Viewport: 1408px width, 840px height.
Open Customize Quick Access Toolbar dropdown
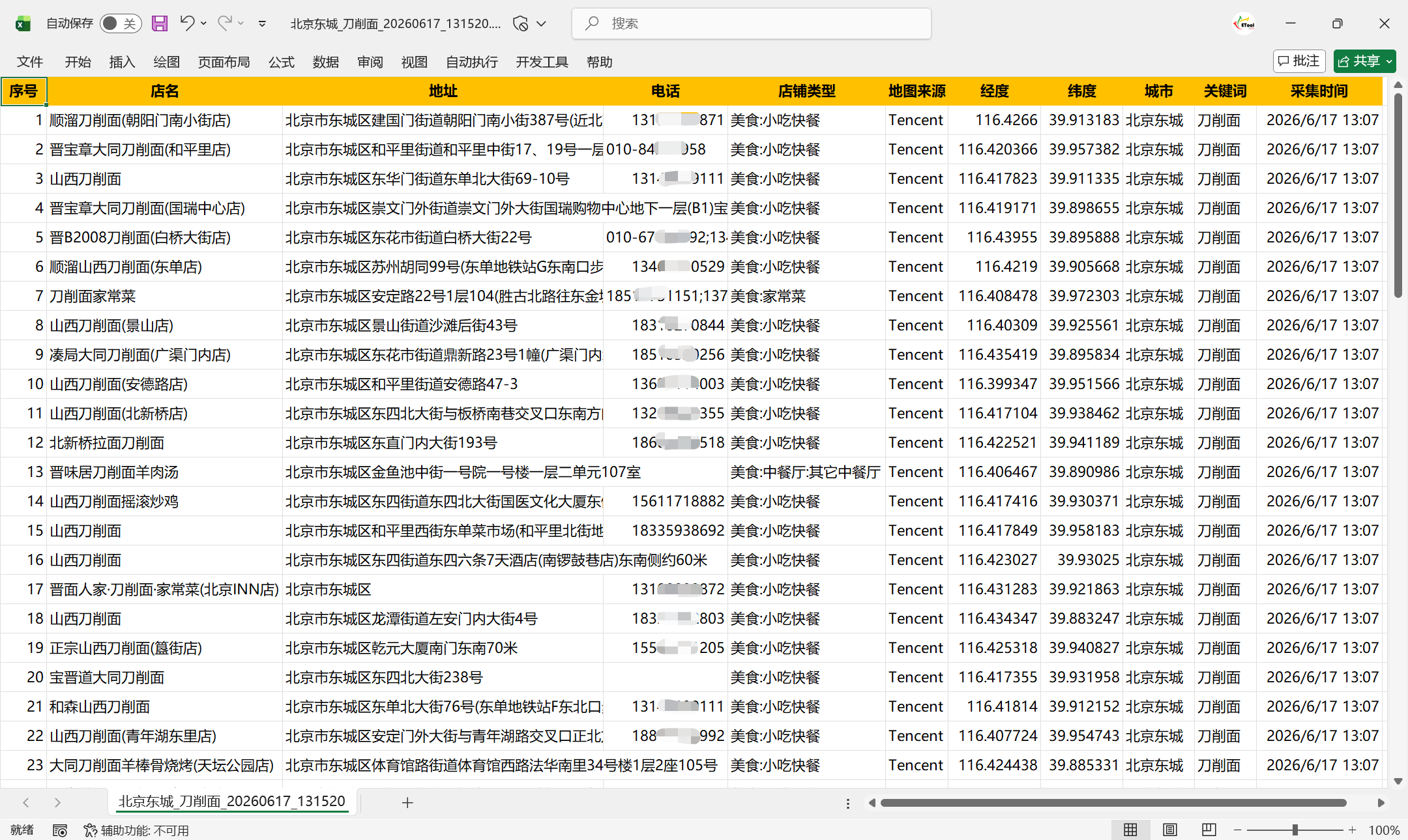pyautogui.click(x=262, y=24)
